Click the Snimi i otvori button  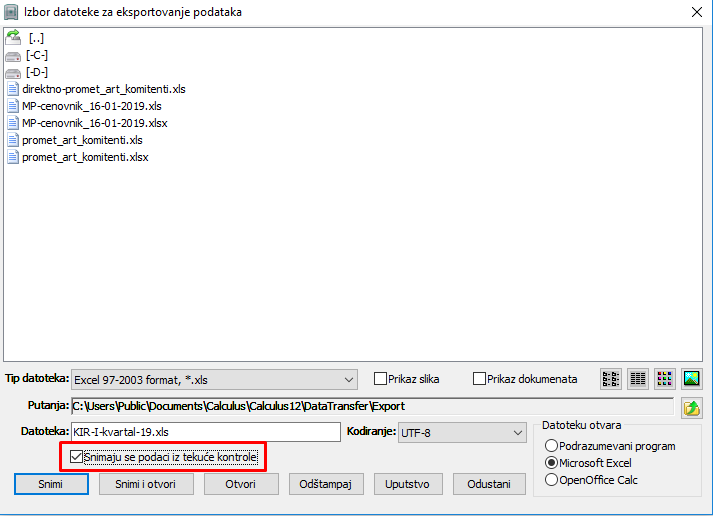[x=147, y=484]
